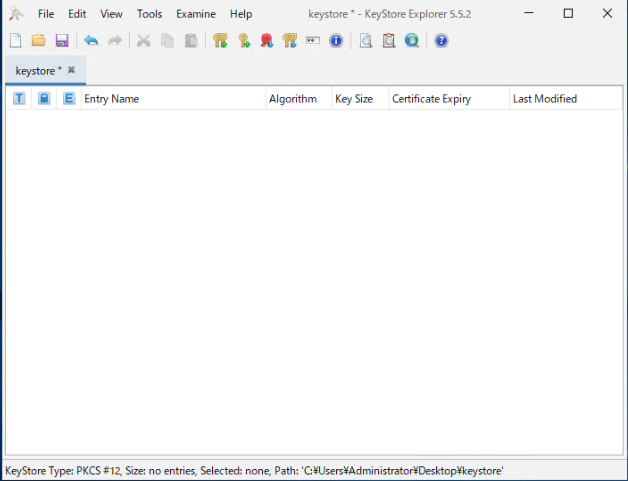This screenshot has width=628, height=481.
Task: Open the View menu
Action: pos(111,14)
